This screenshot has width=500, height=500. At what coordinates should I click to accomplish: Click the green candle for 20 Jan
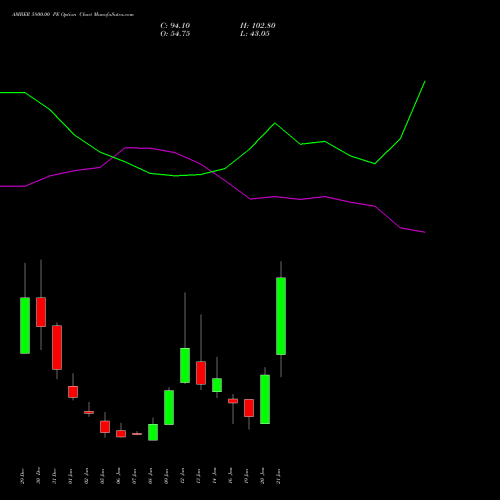(265, 399)
